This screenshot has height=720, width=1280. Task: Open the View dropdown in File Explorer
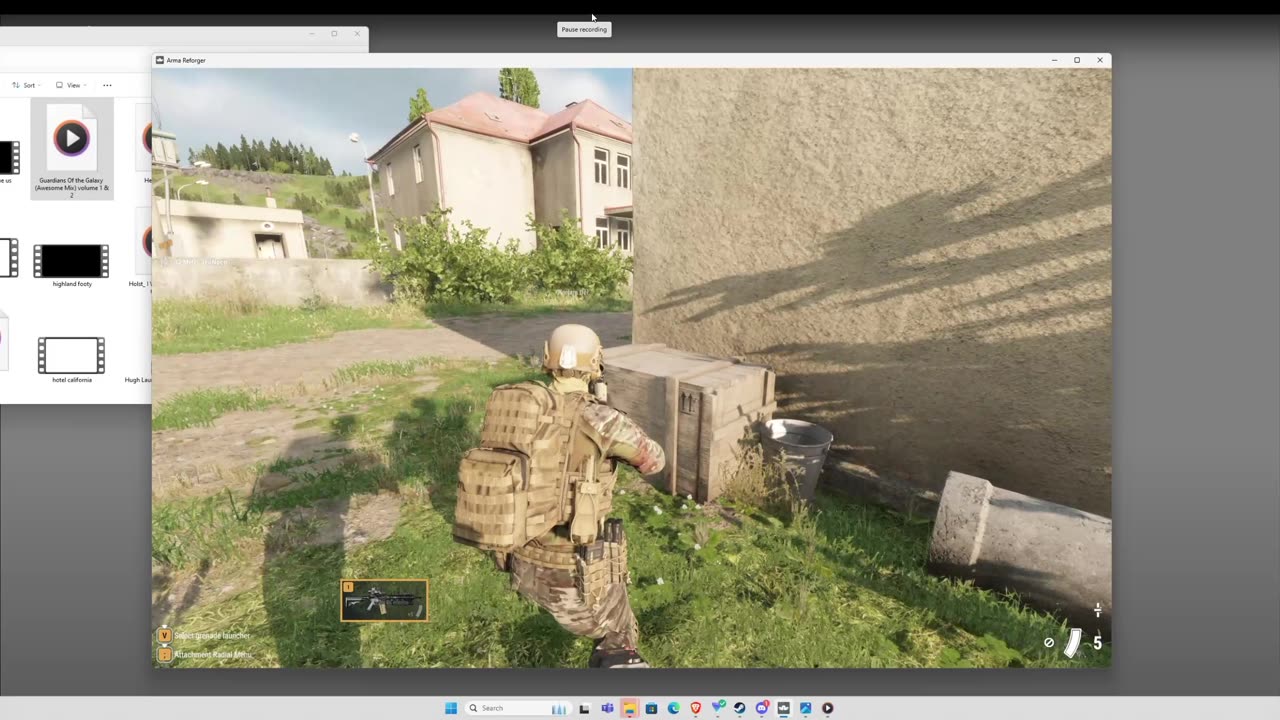tap(71, 85)
